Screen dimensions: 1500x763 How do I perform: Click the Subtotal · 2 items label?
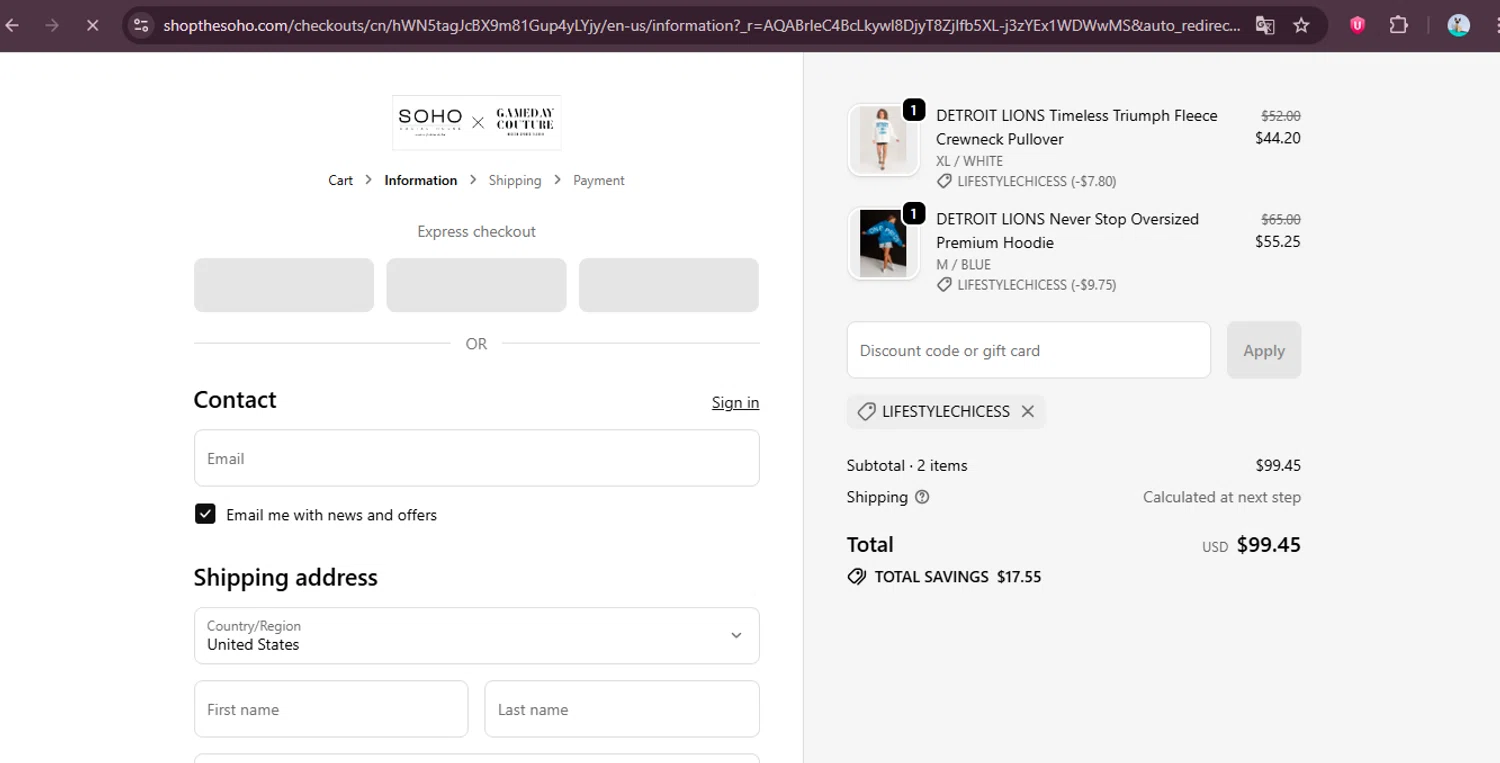point(907,465)
